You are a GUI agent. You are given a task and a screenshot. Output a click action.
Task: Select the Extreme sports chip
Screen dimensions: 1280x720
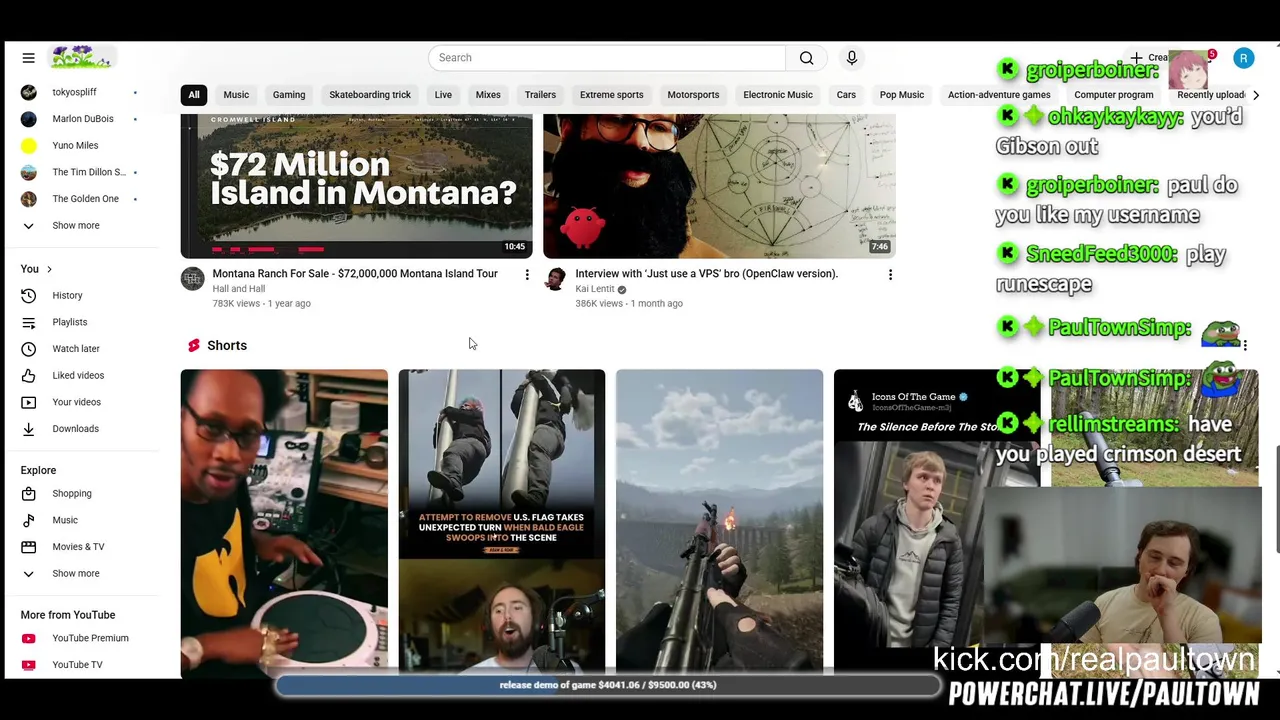[x=611, y=95]
